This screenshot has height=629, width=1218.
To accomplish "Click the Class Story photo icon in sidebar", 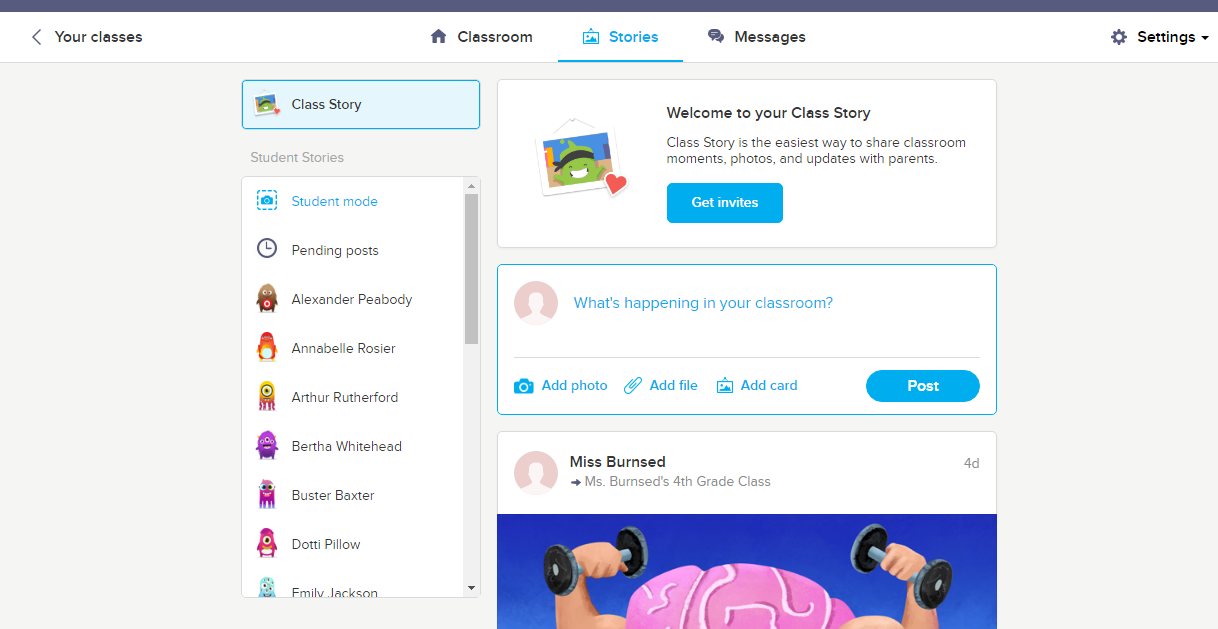I will pyautogui.click(x=266, y=104).
